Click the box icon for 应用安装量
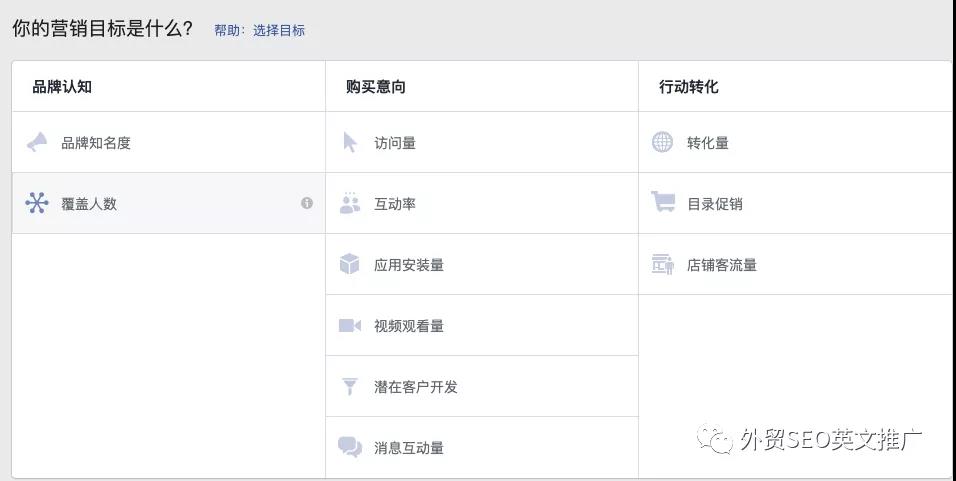Viewport: 956px width, 481px height. click(349, 264)
